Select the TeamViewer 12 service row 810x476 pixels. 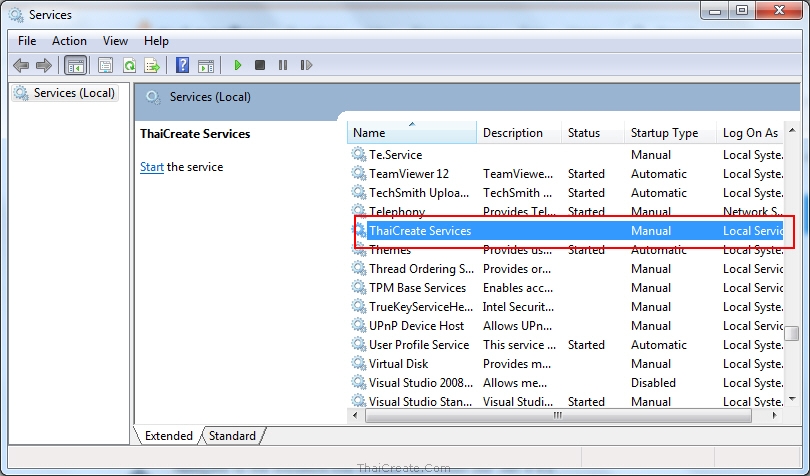click(x=408, y=174)
